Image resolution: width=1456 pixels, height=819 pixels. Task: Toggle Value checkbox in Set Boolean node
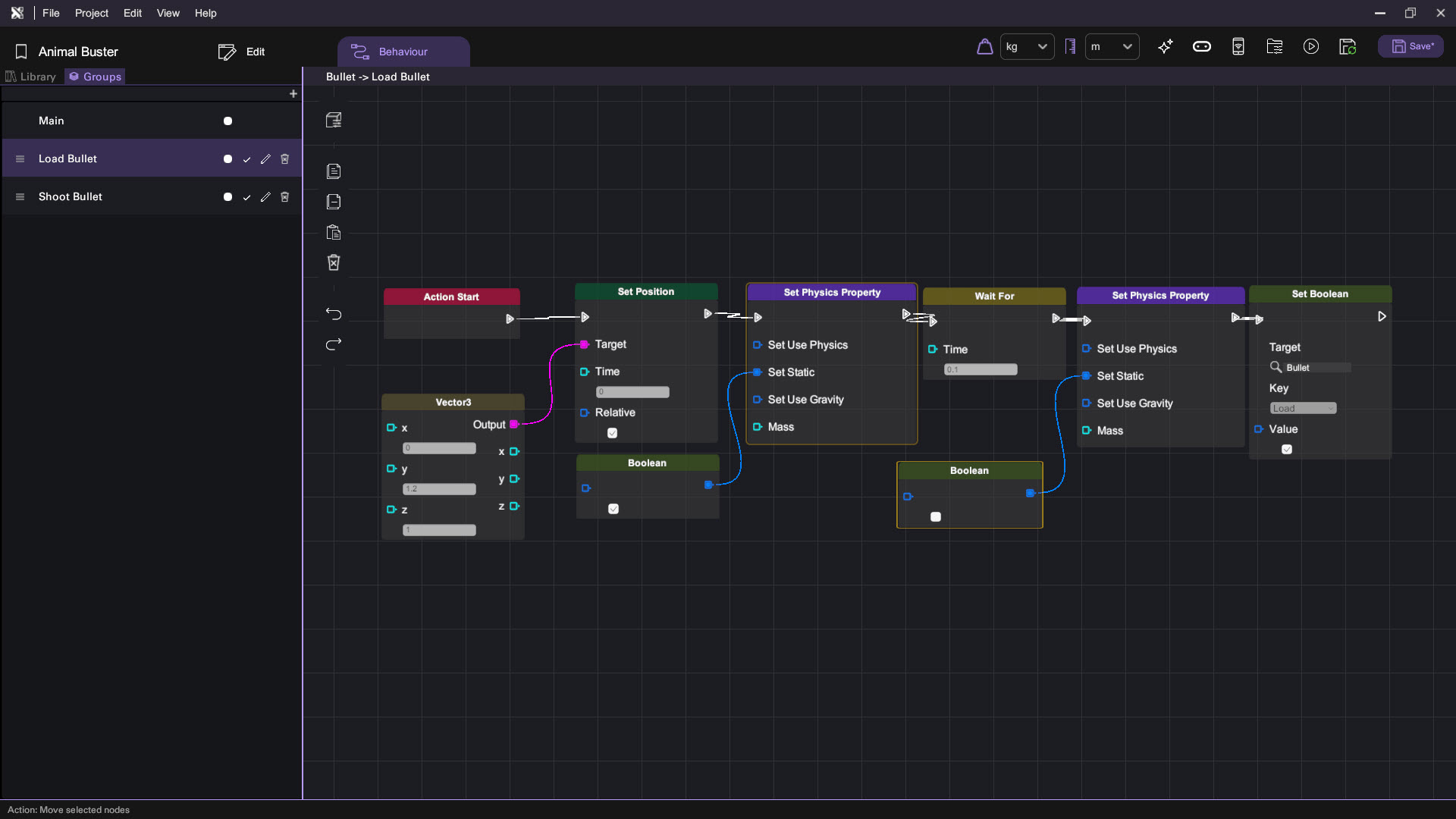[x=1287, y=450]
